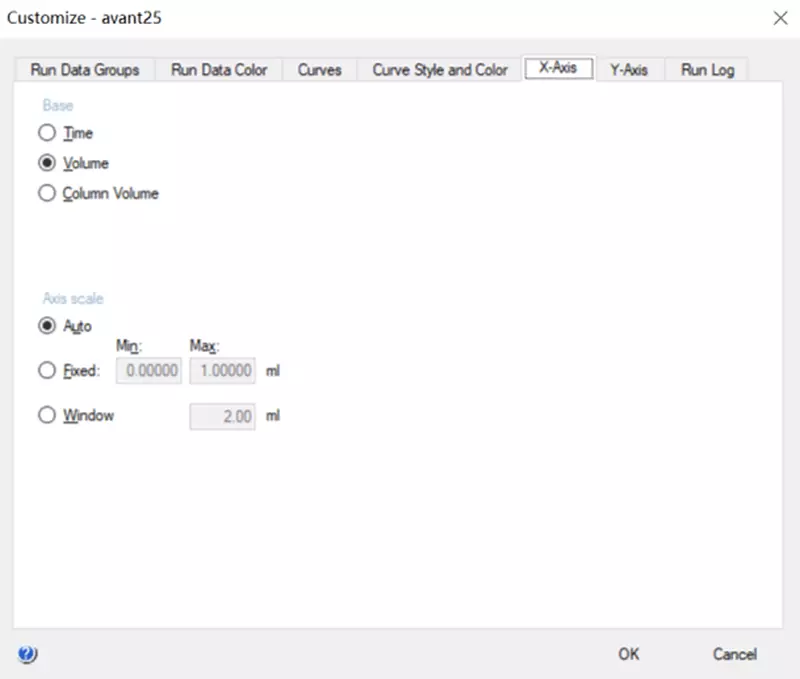Click the blue help question mark icon

pyautogui.click(x=27, y=654)
